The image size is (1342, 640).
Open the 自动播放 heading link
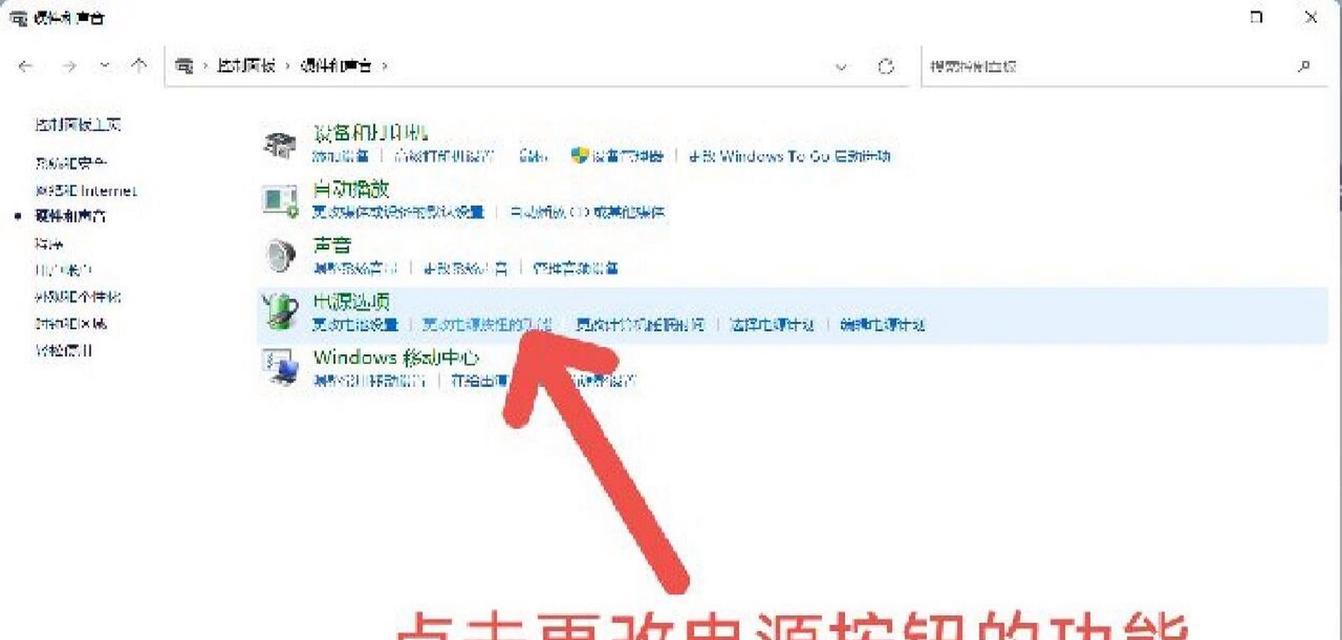pos(351,189)
